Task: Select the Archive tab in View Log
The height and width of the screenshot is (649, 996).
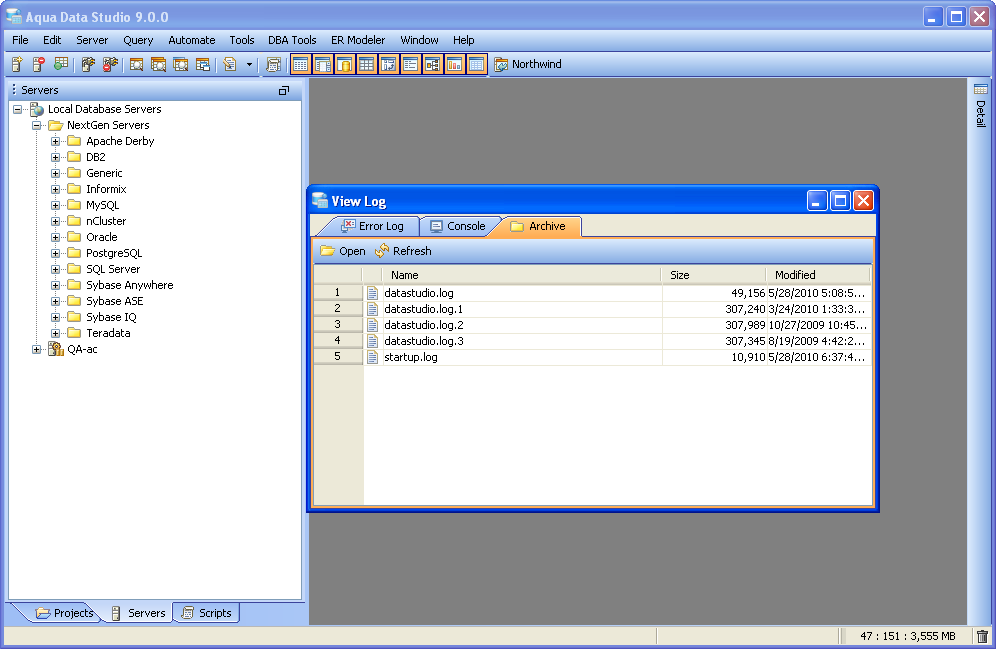Action: tap(539, 226)
